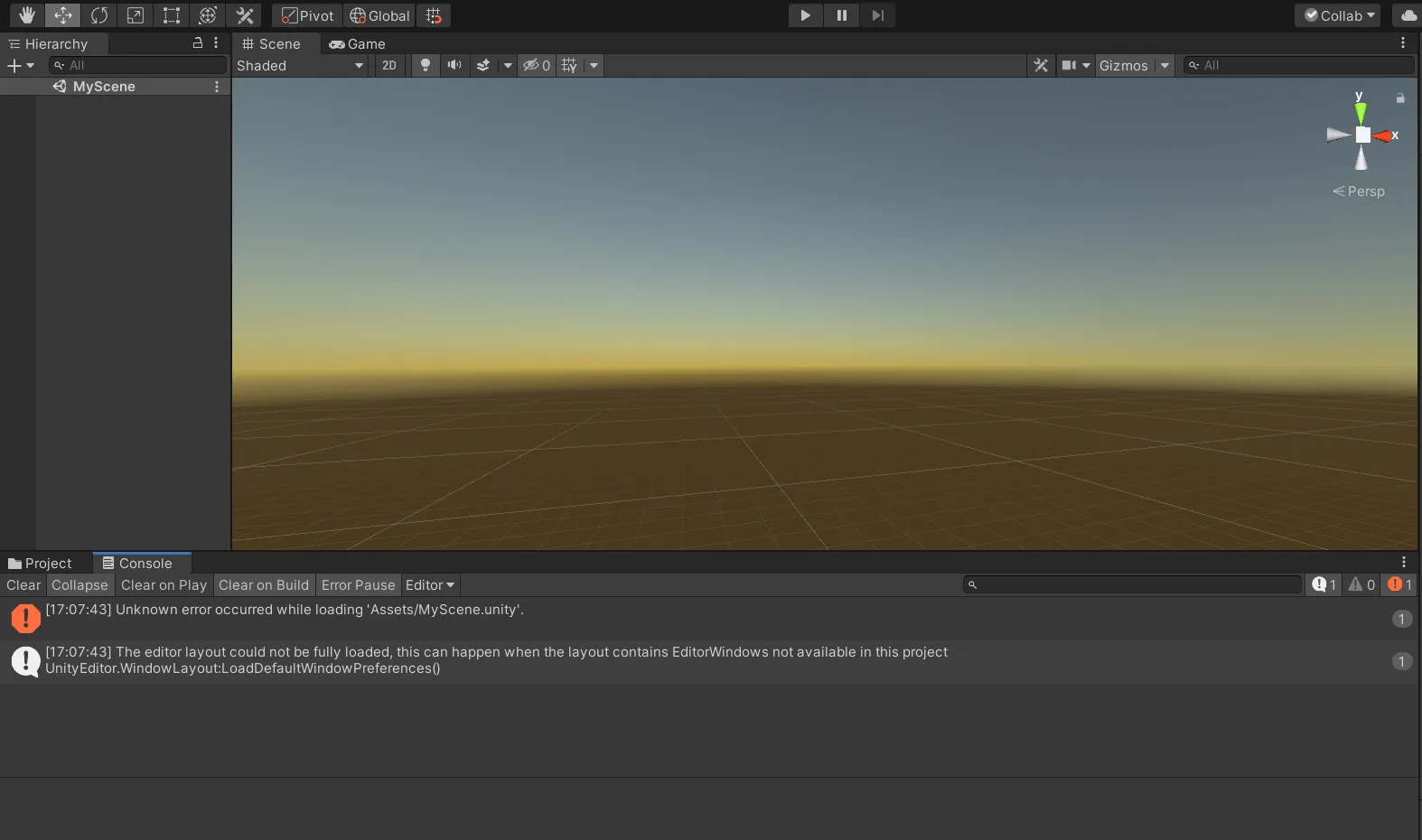This screenshot has height=840, width=1422.
Task: Click the Pause button
Action: 841,15
